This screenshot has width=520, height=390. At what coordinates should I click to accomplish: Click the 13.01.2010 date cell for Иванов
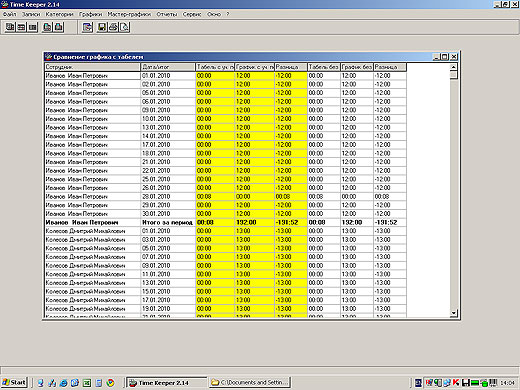coord(168,127)
